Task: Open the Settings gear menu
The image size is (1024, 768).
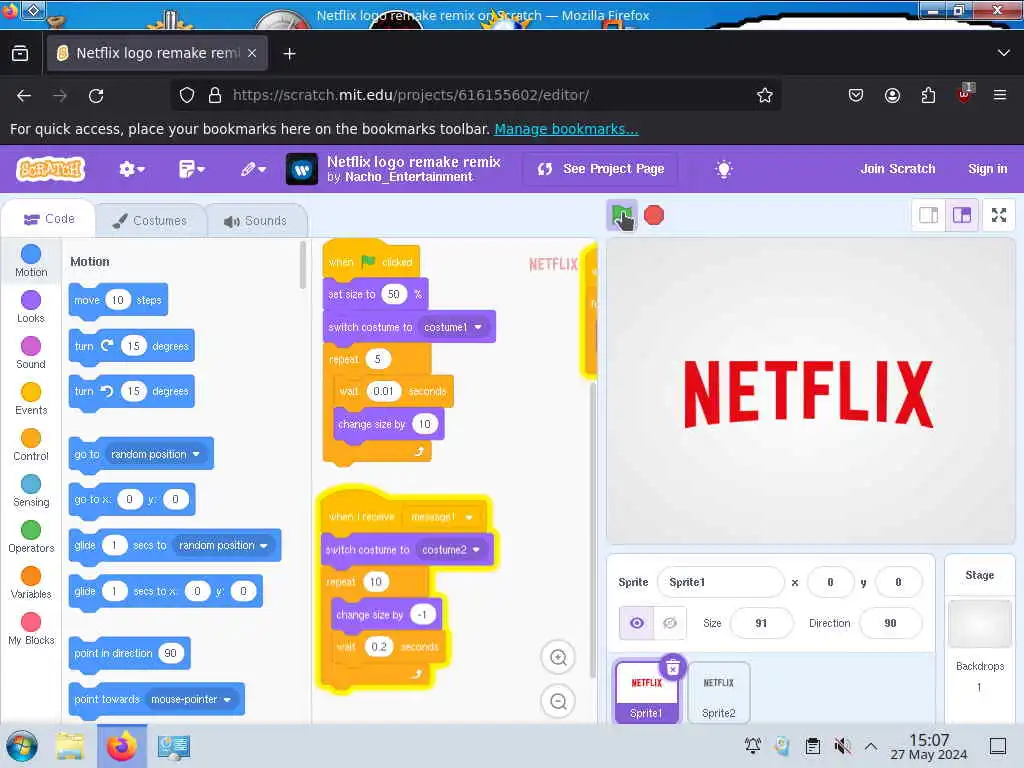Action: pos(131,169)
